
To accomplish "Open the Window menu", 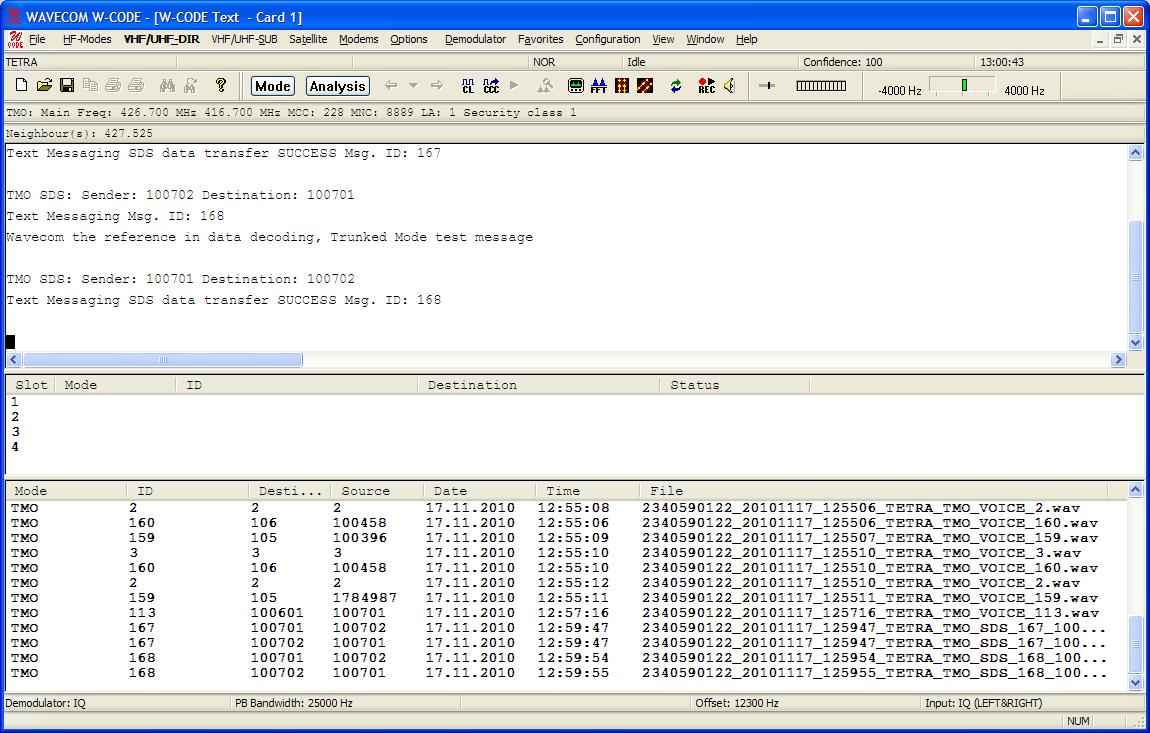I will pos(705,40).
